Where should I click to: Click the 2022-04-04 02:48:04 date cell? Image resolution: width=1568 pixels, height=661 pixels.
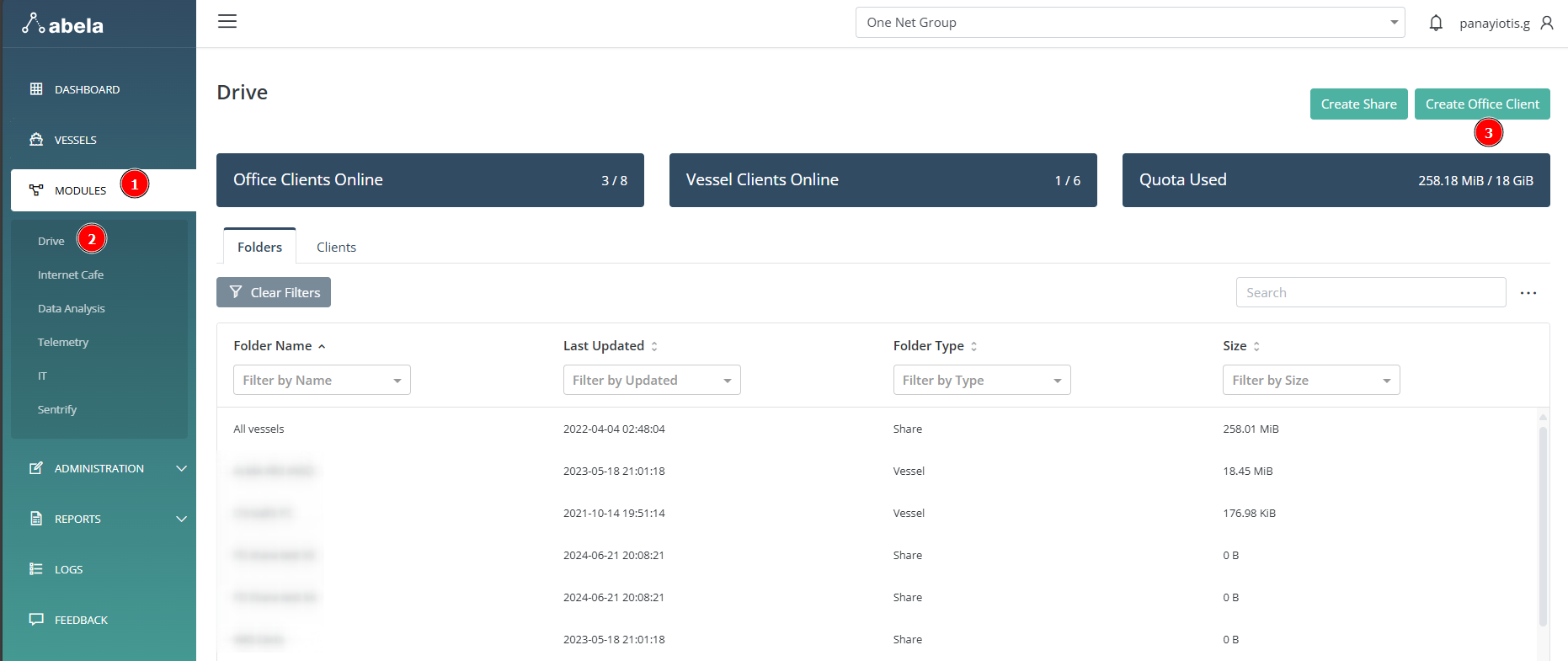tap(614, 429)
